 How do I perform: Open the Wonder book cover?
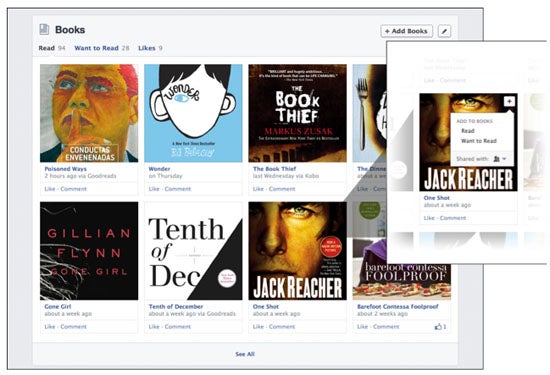point(193,113)
